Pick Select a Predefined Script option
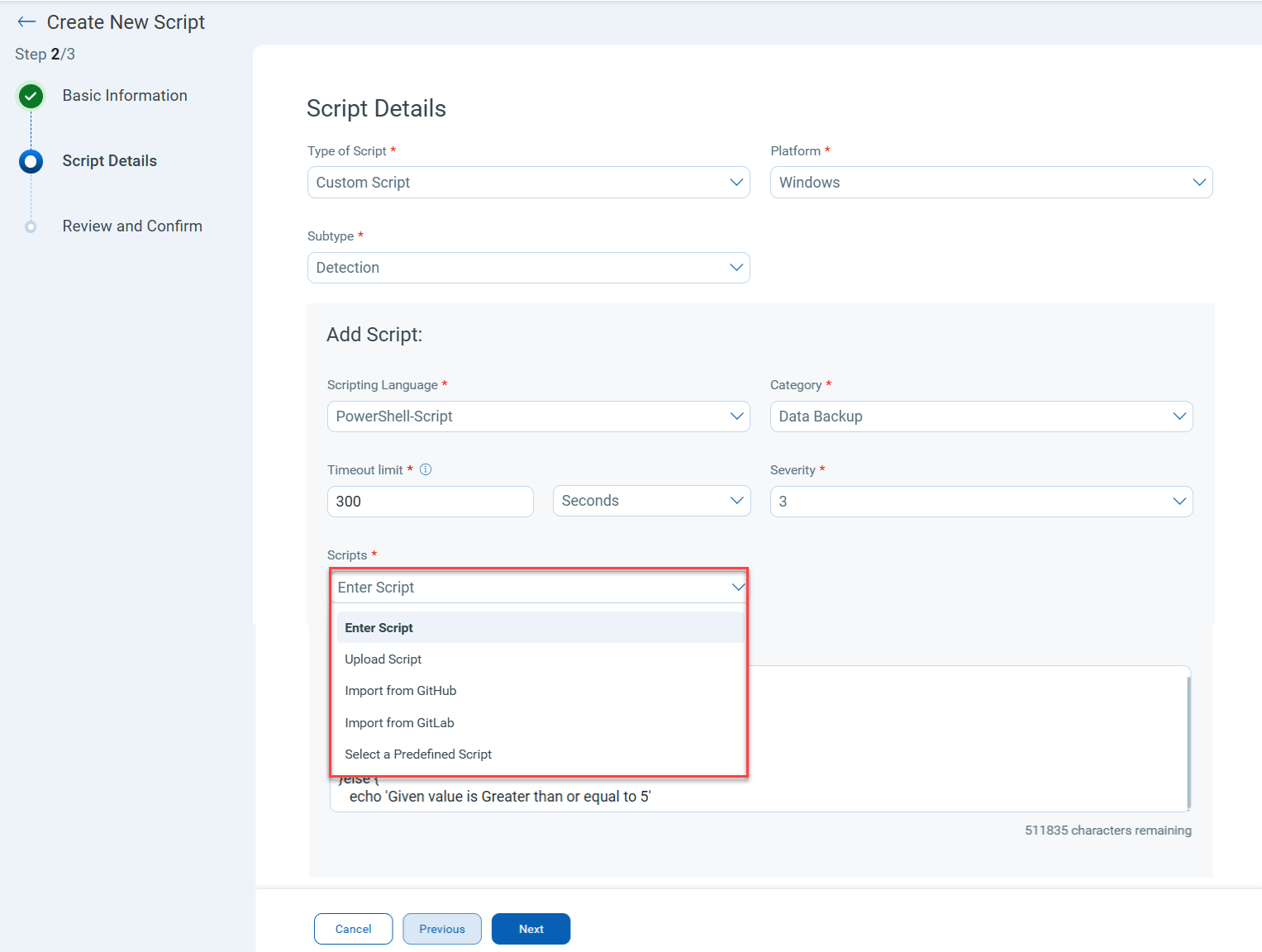The height and width of the screenshot is (952, 1262). coord(418,754)
